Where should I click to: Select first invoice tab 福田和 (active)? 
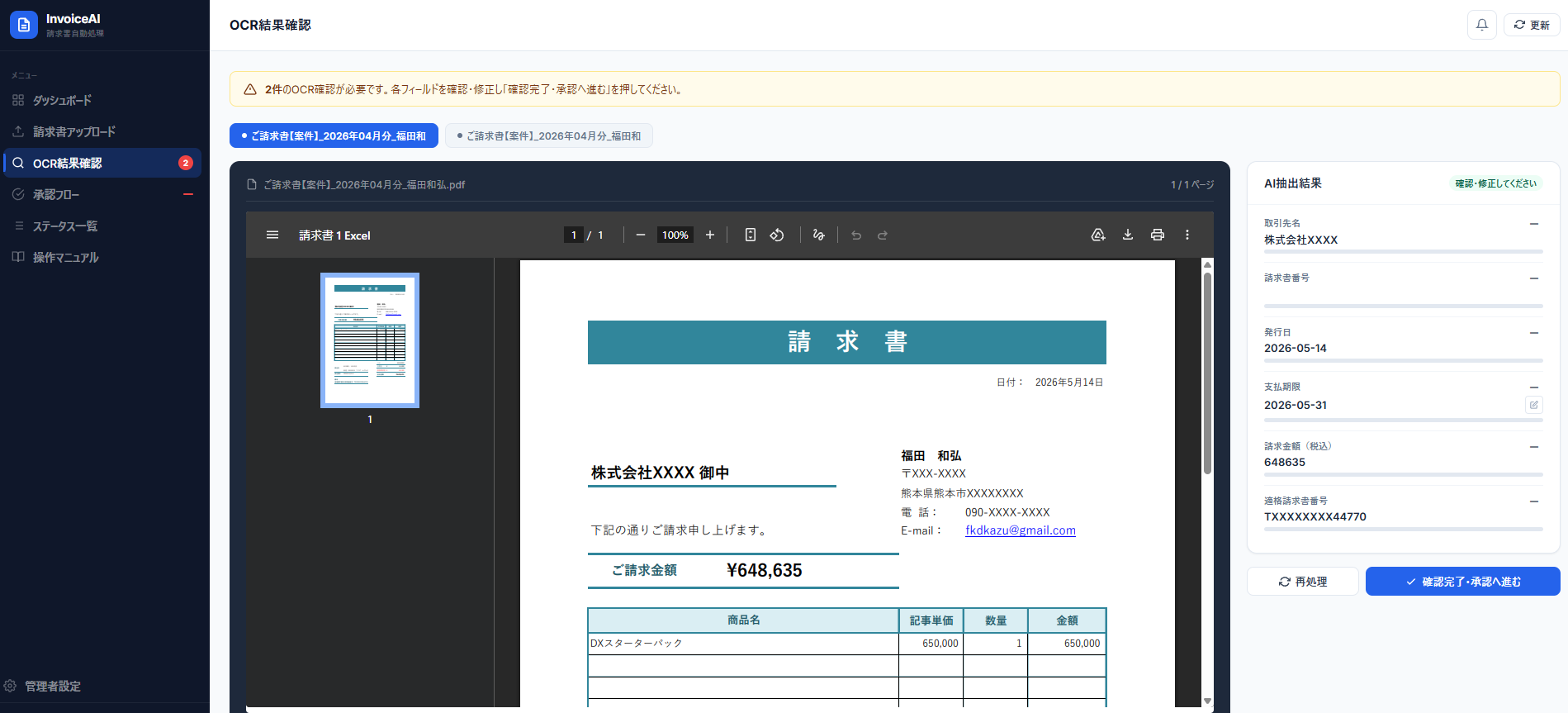click(334, 135)
